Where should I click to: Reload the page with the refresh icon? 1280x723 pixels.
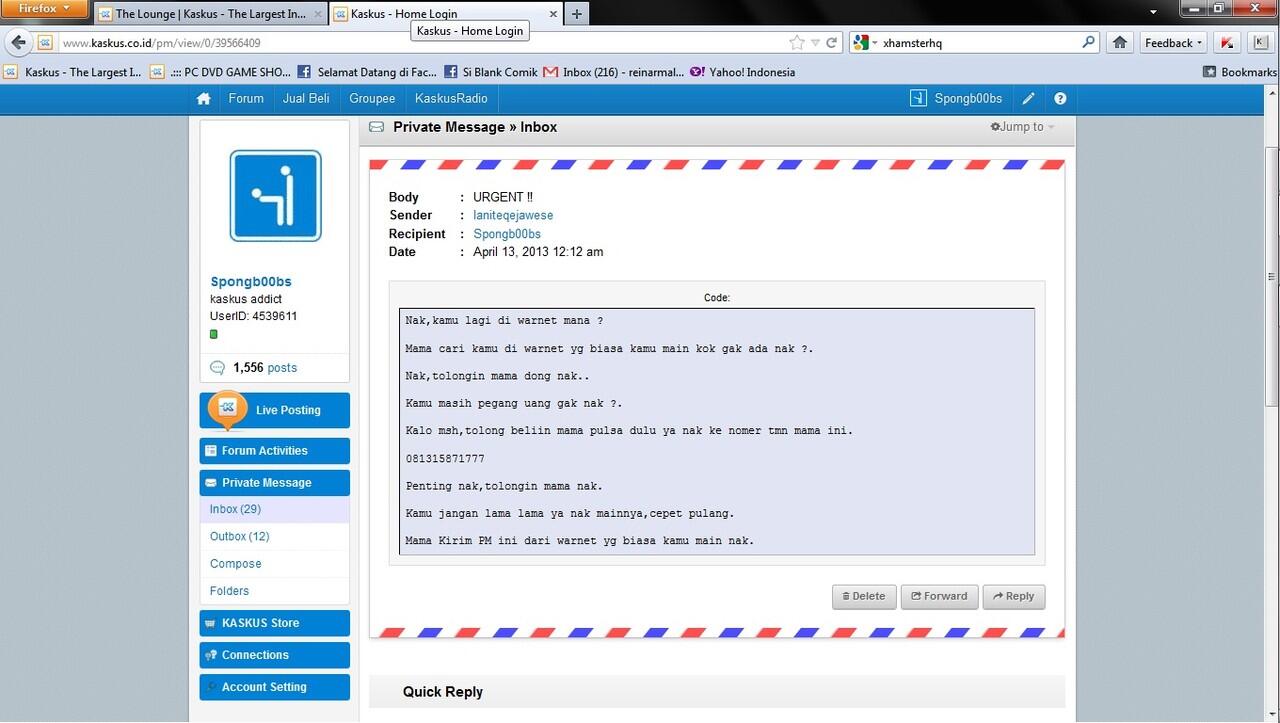coord(832,43)
